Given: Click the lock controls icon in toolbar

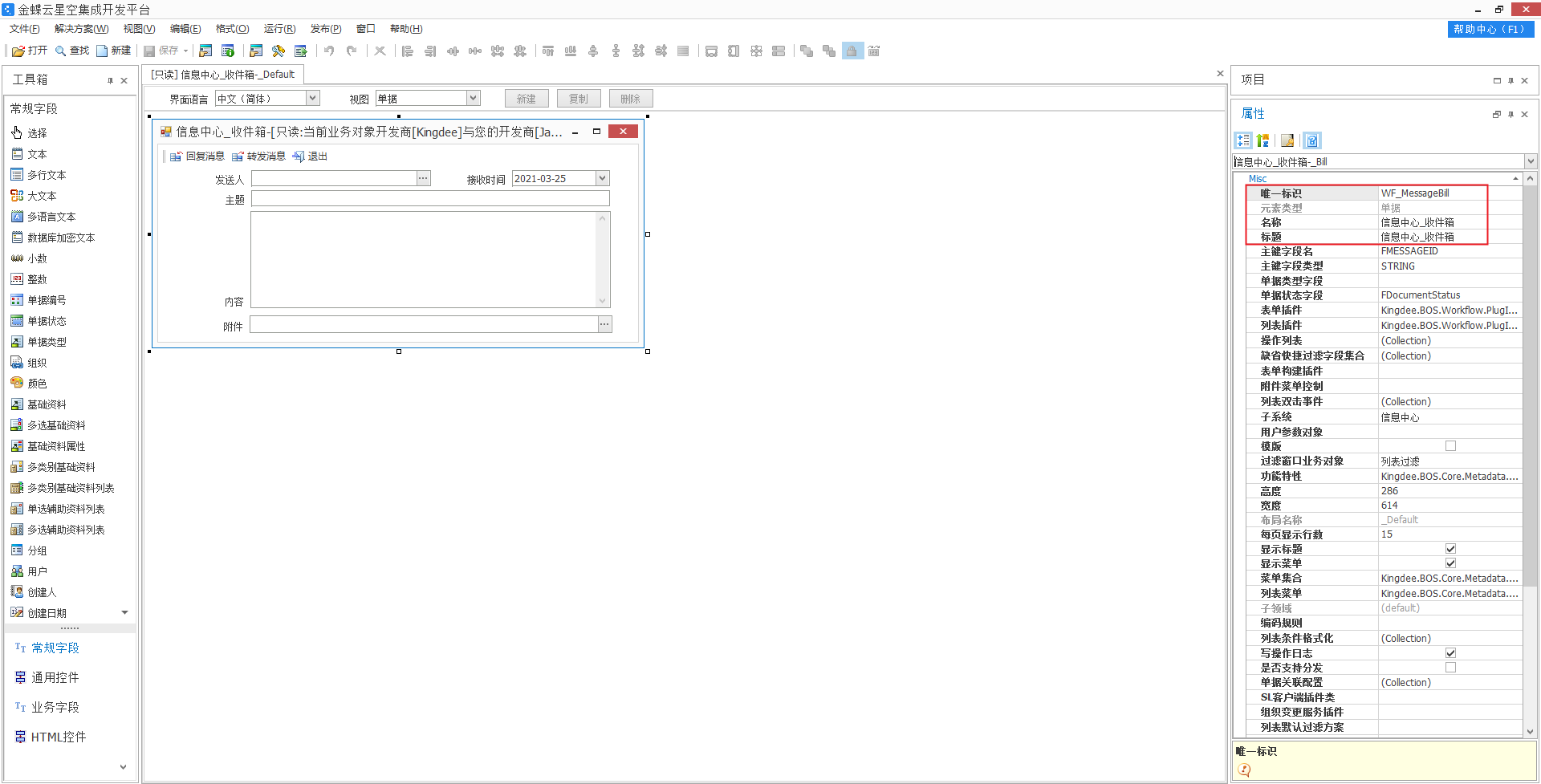Looking at the screenshot, I should [x=852, y=51].
